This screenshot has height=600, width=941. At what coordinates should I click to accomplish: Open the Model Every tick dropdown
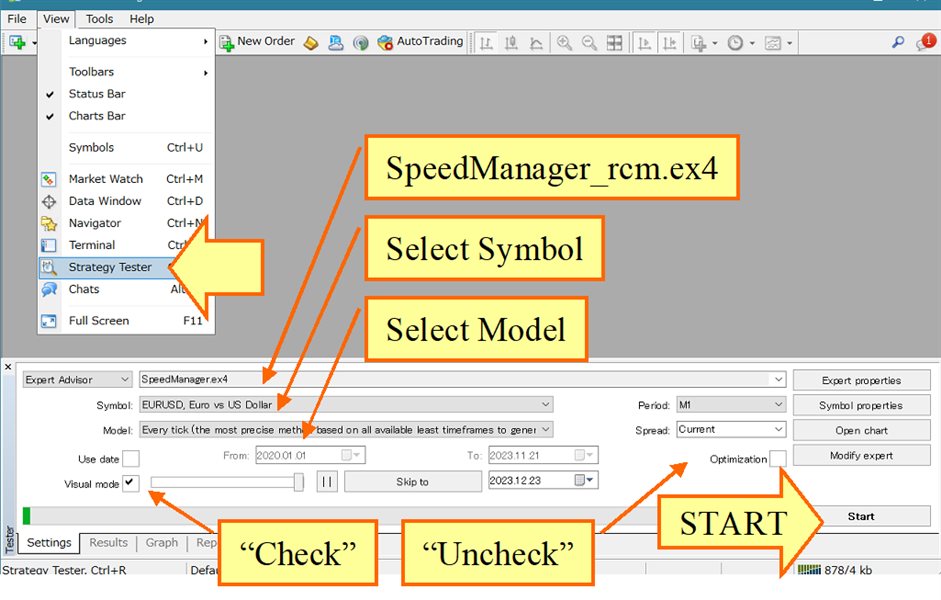(346, 430)
